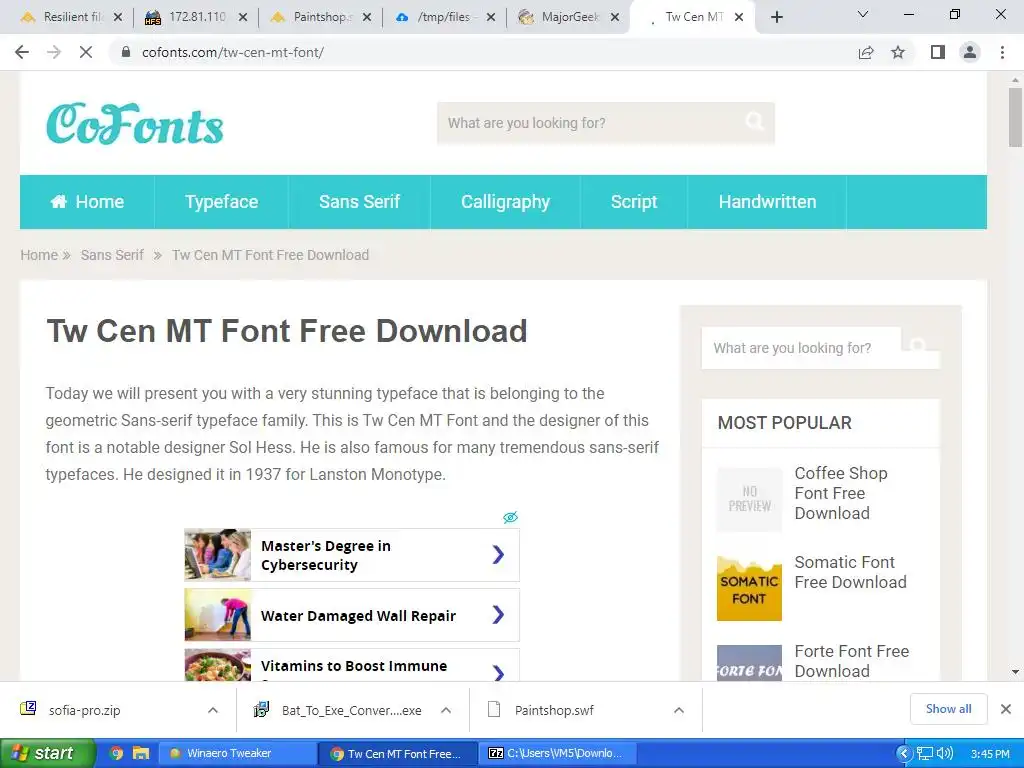The height and width of the screenshot is (768, 1024).
Task: Open Chrome's three-dot menu
Action: [x=1002, y=52]
